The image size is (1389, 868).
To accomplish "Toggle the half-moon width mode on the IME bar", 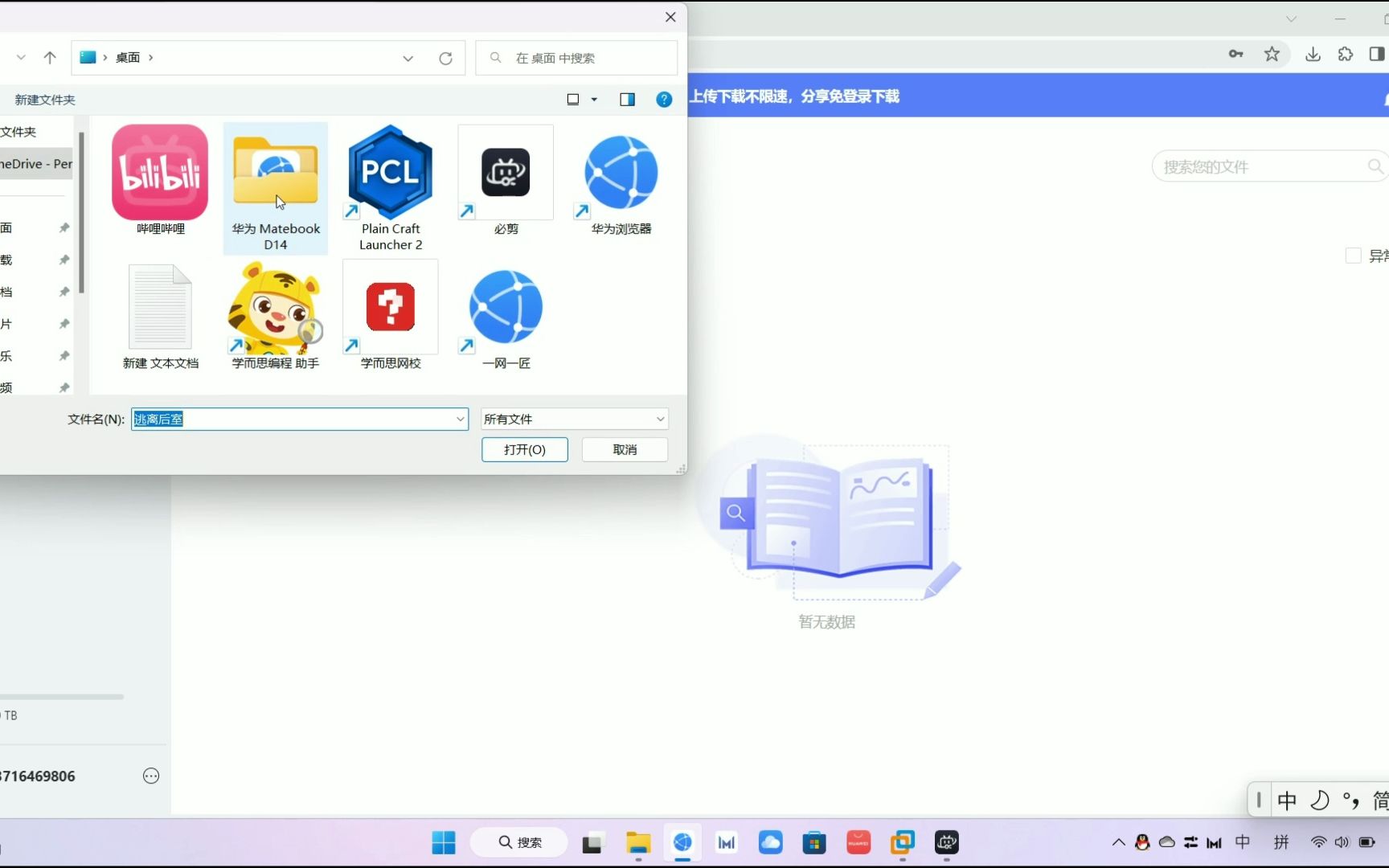I will click(x=1320, y=800).
